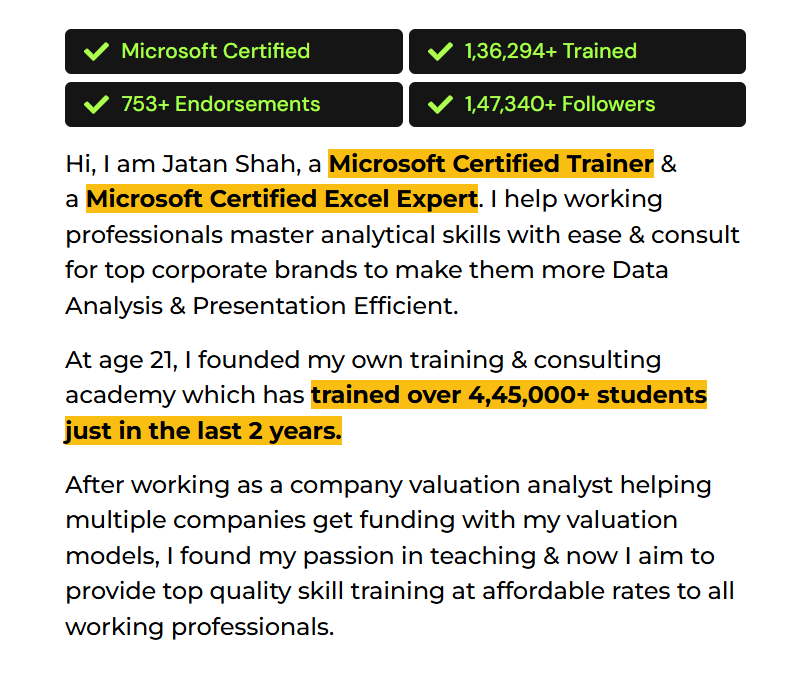Click highlighted text Microsoft Certified Trainer
The width and height of the screenshot is (800, 673).
coord(491,163)
